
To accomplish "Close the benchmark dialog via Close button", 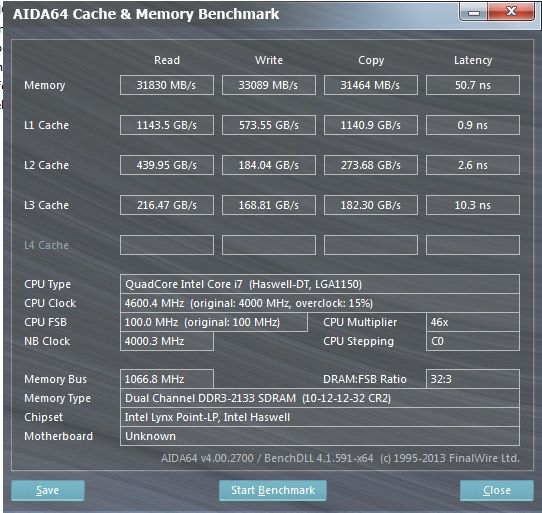I will [497, 490].
